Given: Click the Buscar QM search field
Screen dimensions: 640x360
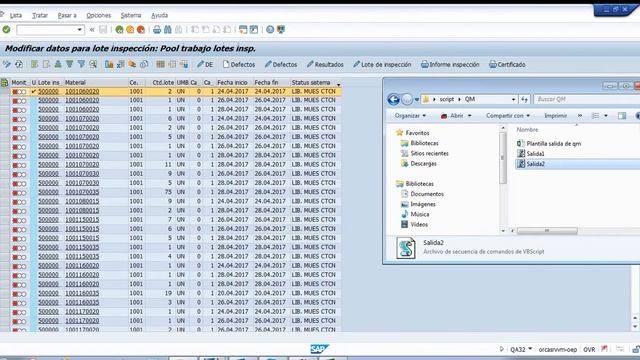Looking at the screenshot, I should [x=587, y=99].
